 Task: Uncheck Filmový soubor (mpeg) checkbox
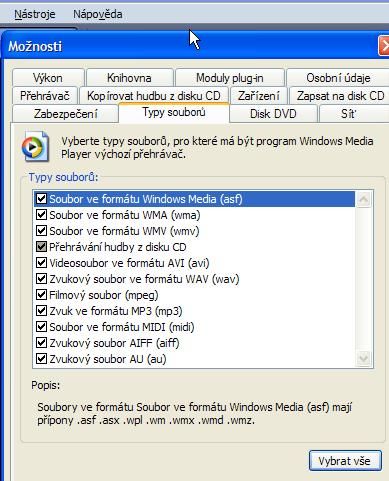(41, 295)
